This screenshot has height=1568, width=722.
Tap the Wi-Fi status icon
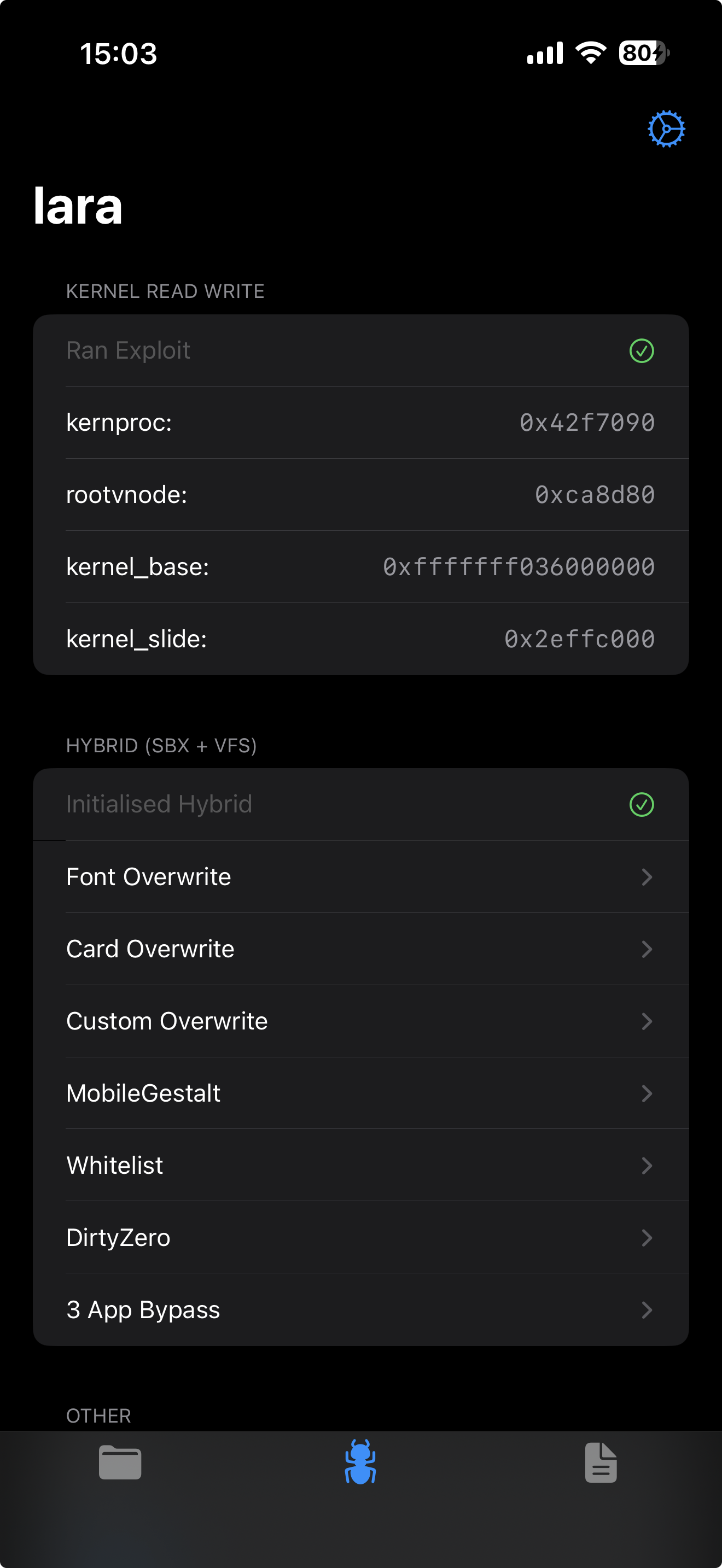[591, 53]
